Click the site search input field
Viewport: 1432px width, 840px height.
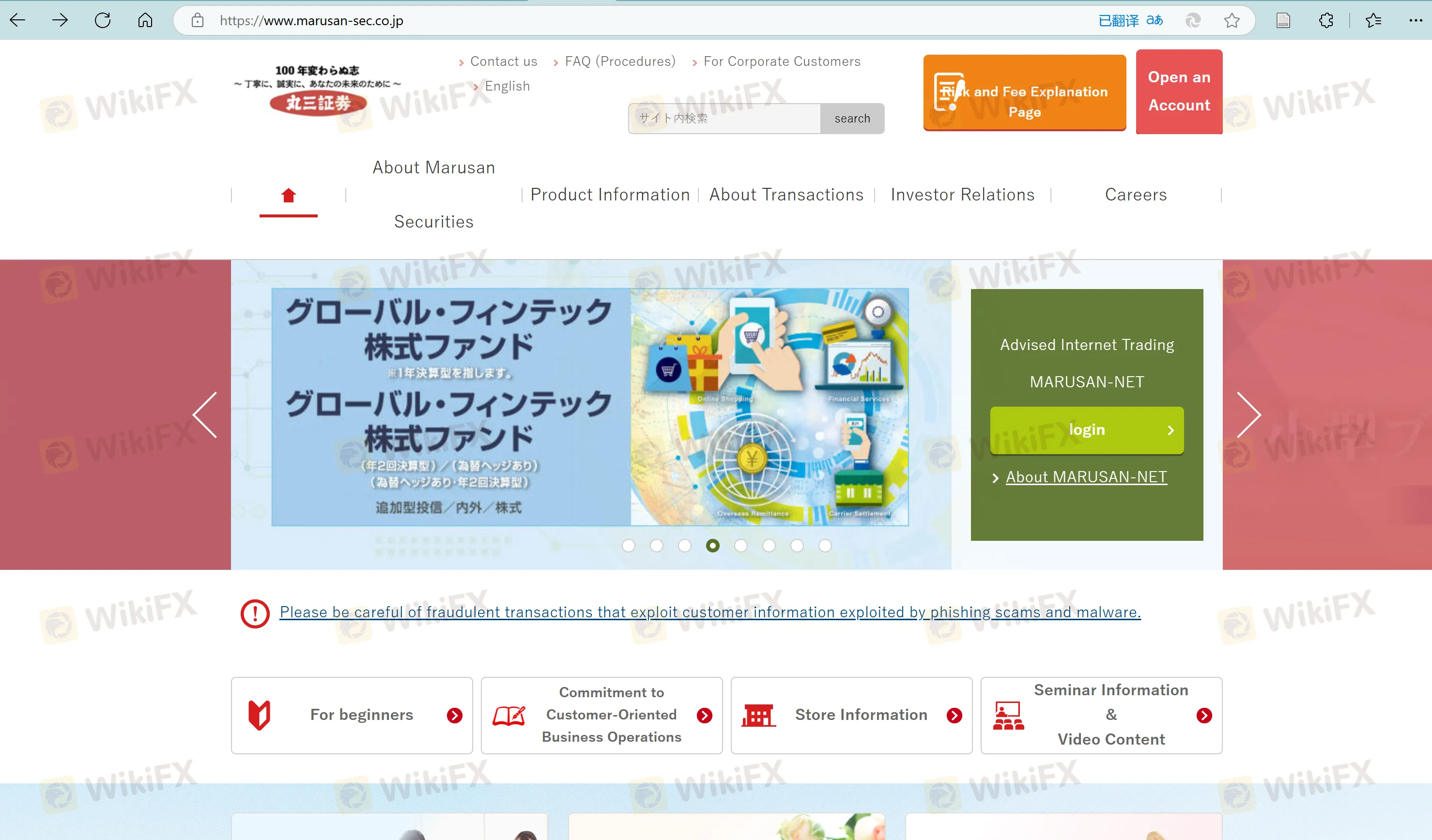(x=724, y=118)
